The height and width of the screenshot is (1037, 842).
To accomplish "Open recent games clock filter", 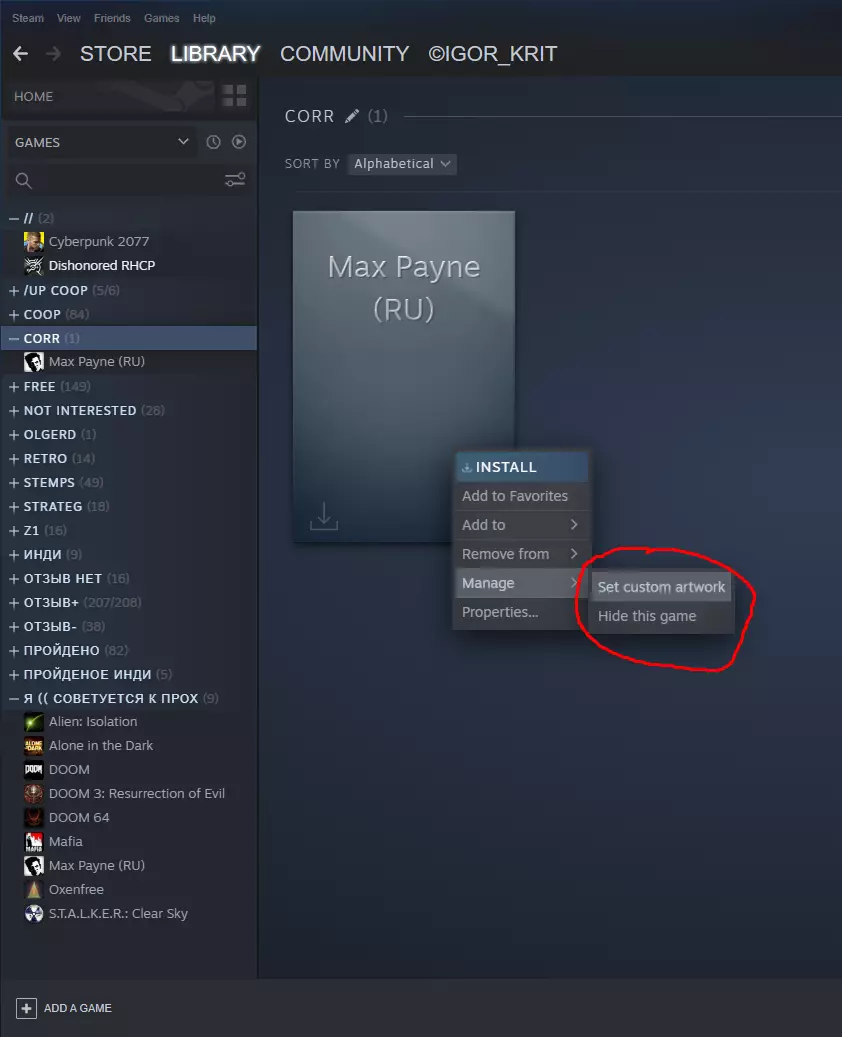I will coord(213,142).
